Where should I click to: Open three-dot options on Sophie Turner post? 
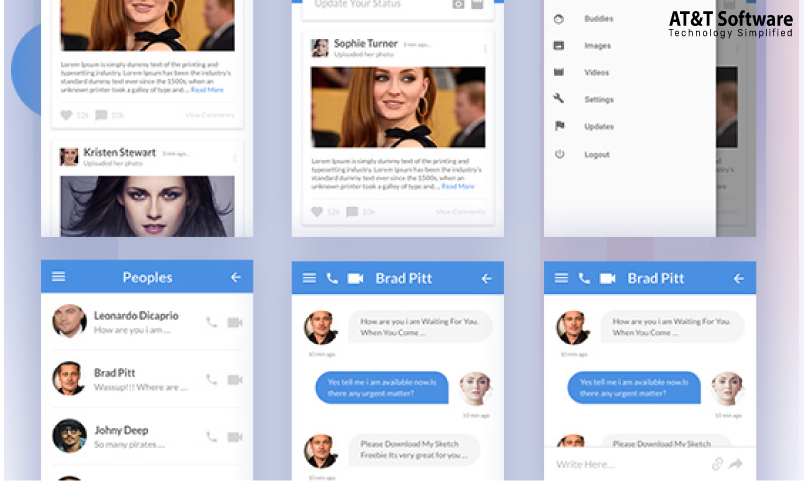pos(485,49)
